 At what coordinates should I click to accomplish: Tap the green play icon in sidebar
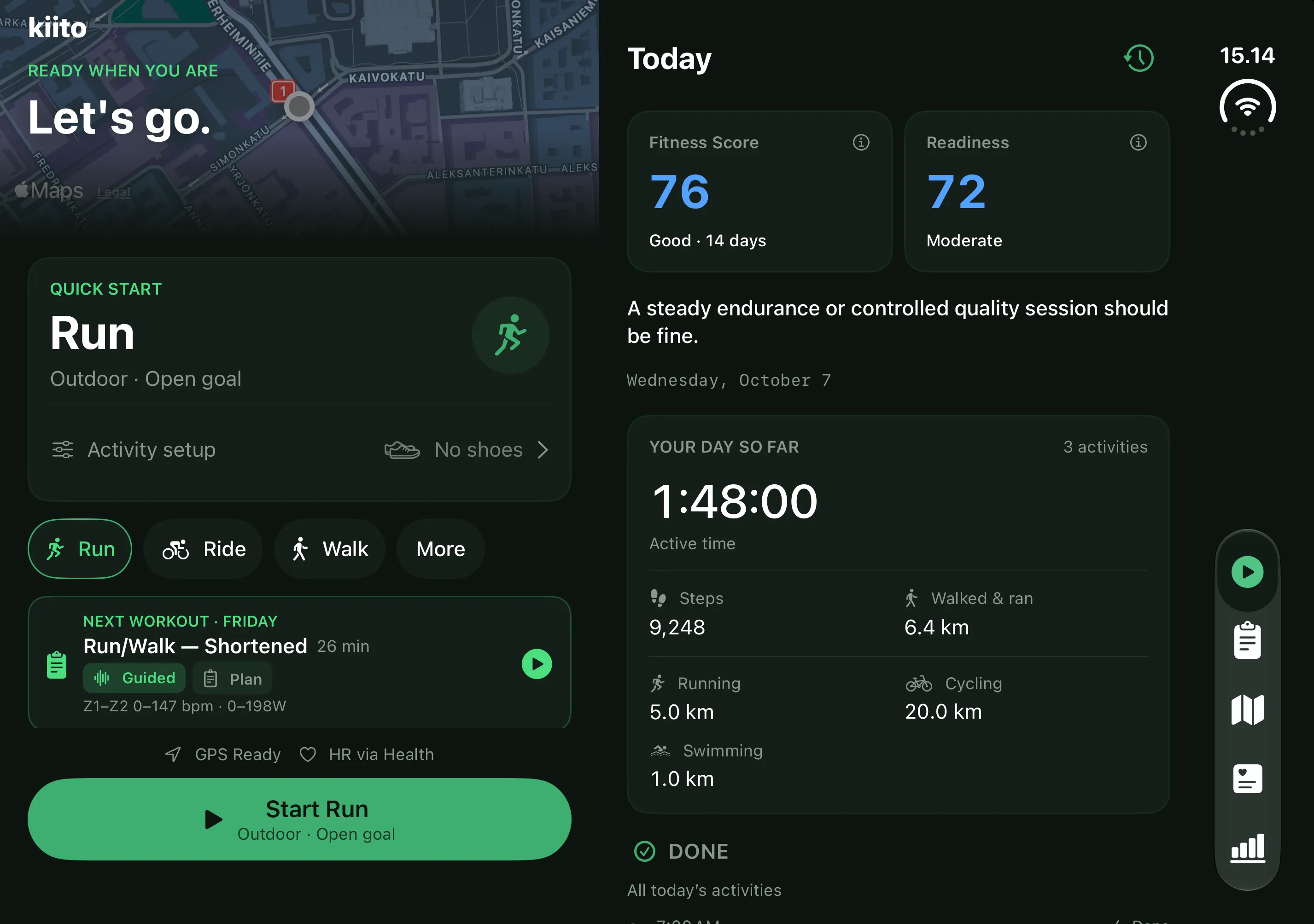pyautogui.click(x=1248, y=571)
